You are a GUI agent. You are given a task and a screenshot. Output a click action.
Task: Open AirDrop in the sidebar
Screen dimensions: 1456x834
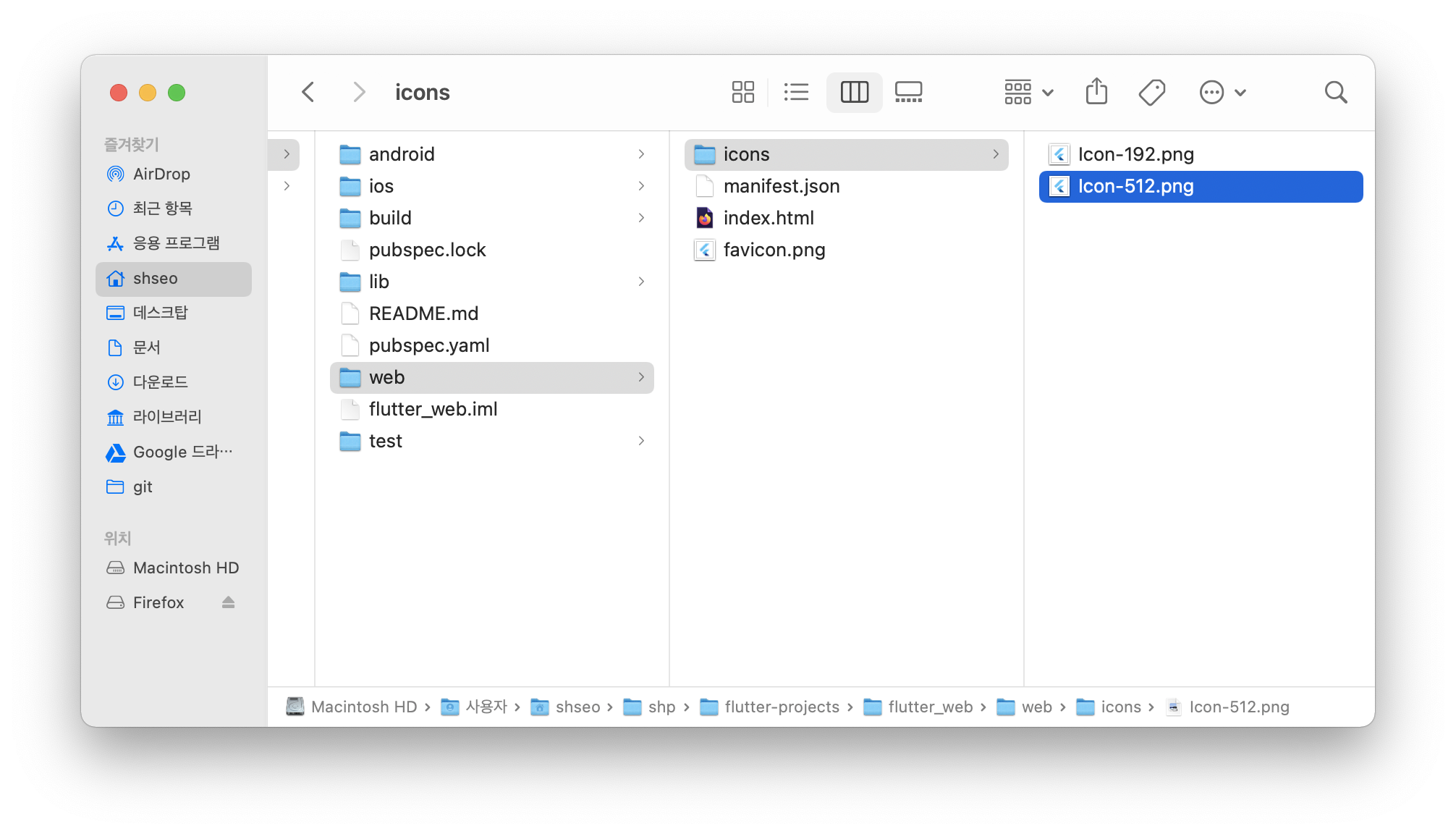tap(161, 174)
